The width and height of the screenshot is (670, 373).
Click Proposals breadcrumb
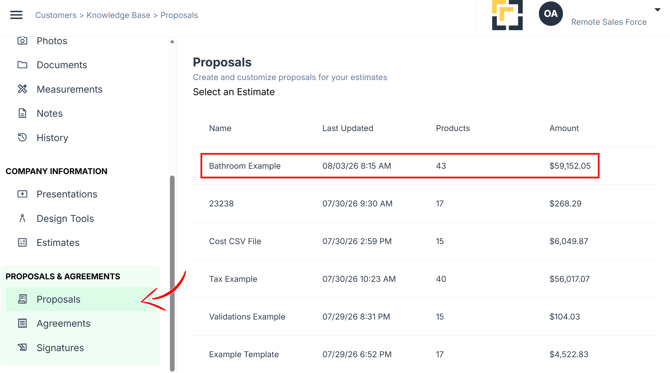click(x=179, y=15)
